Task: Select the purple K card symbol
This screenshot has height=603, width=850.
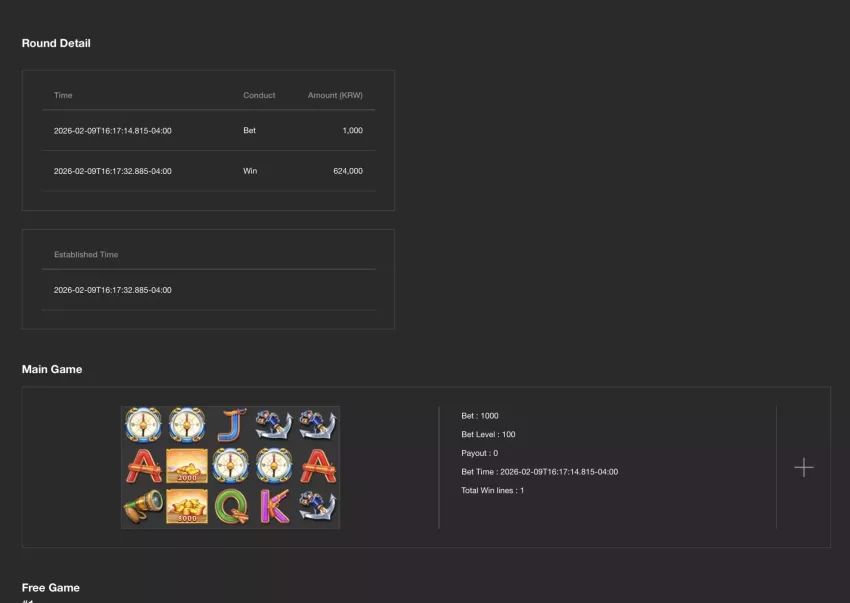Action: coord(274,506)
